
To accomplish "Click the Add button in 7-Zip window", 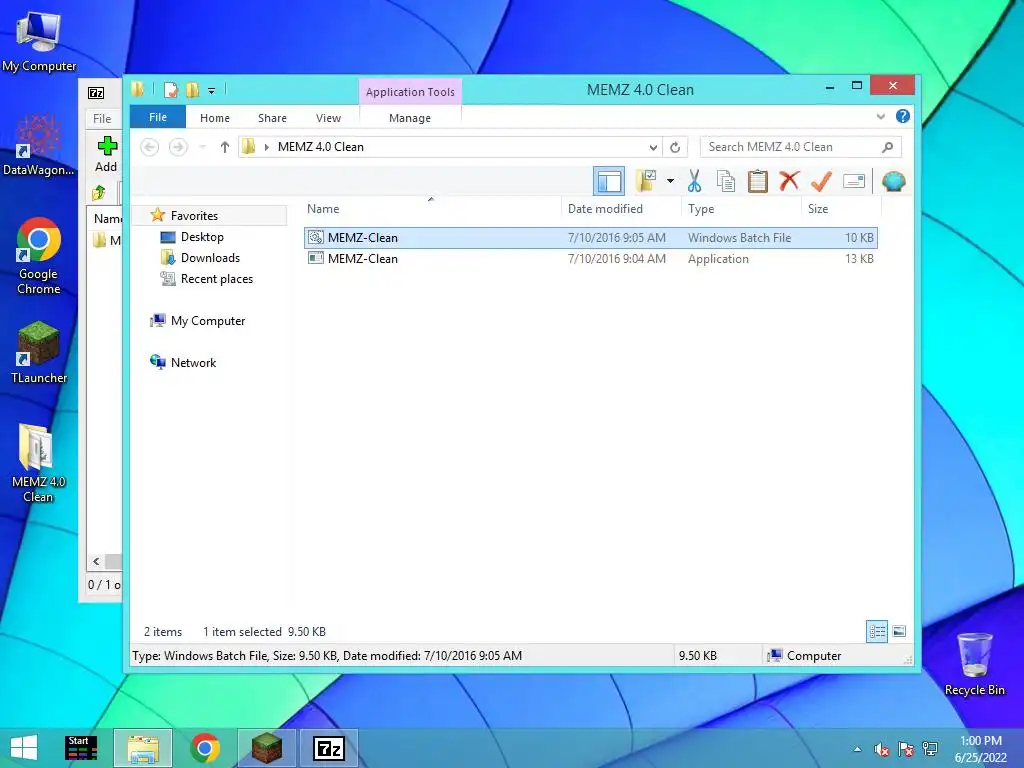I will (106, 154).
